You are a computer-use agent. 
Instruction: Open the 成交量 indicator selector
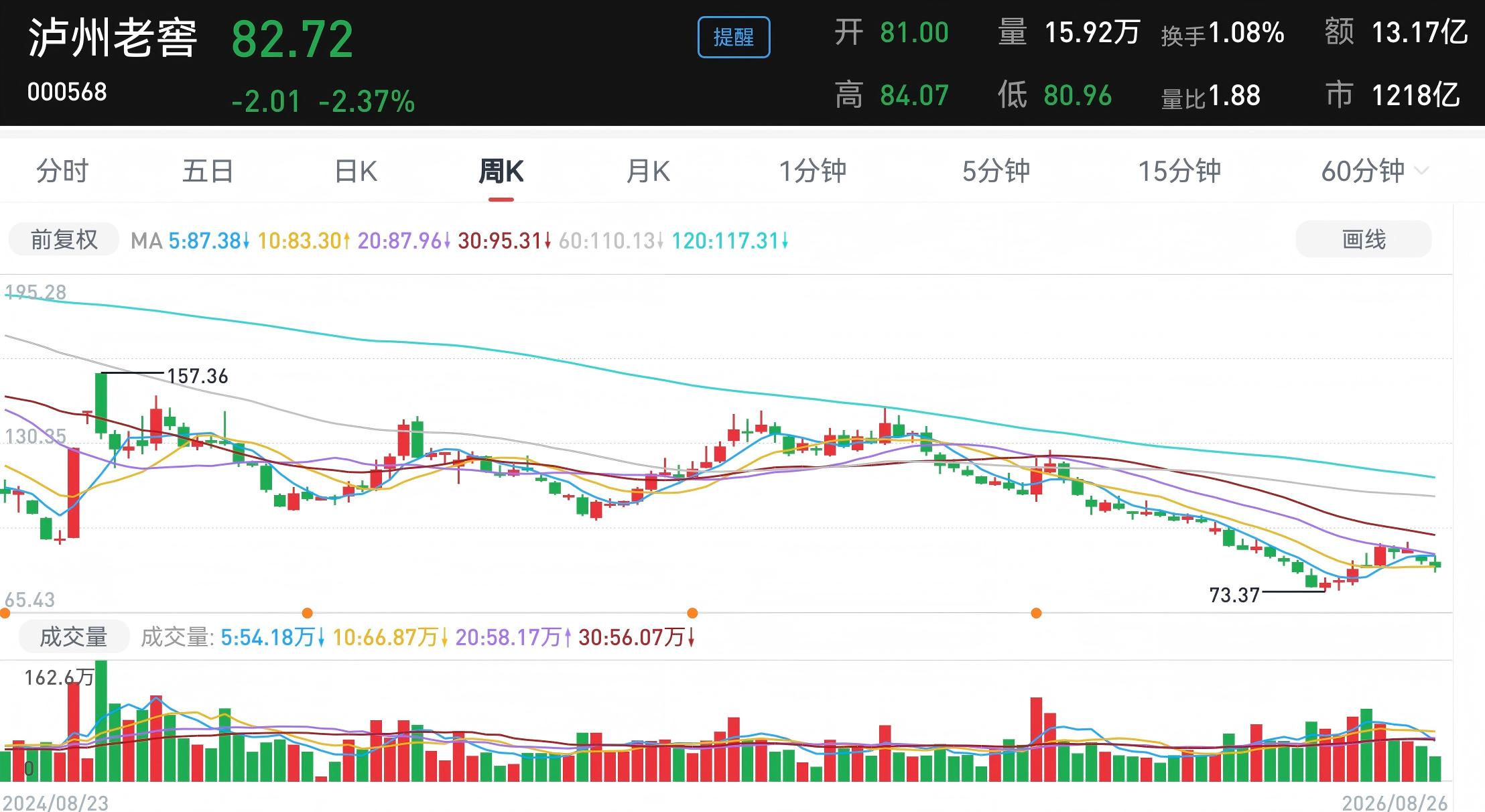click(x=74, y=636)
